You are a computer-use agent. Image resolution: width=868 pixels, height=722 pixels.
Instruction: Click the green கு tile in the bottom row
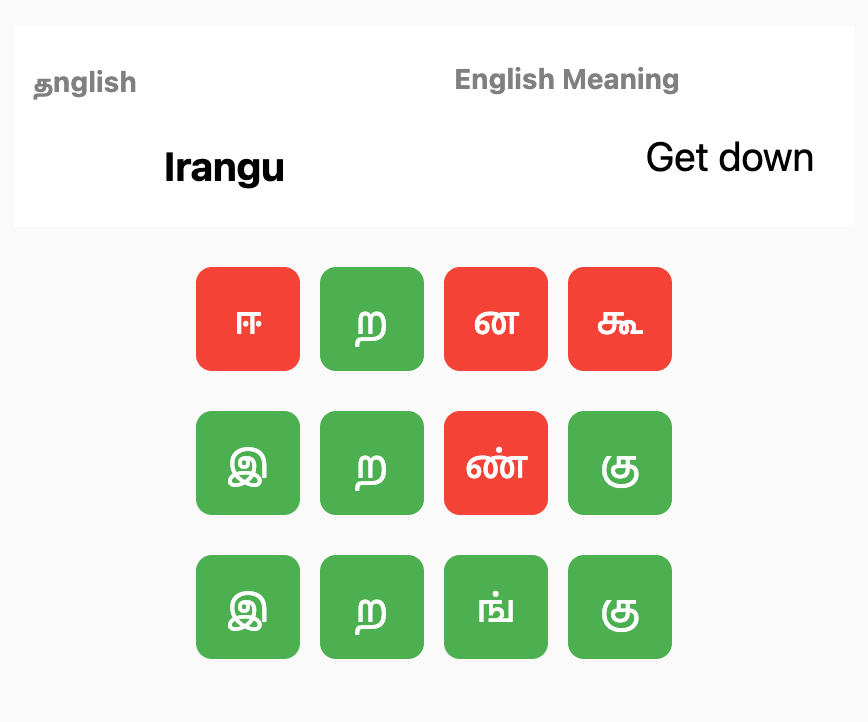pos(620,607)
